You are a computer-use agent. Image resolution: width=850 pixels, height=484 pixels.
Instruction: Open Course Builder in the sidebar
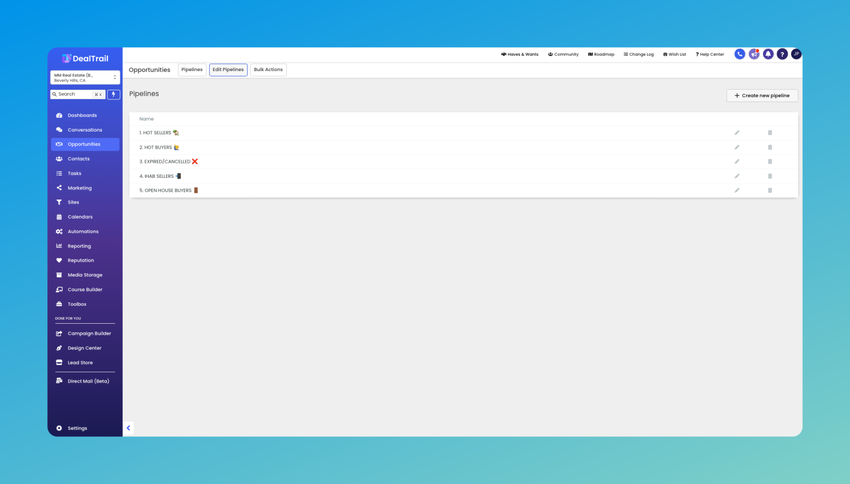pos(85,289)
